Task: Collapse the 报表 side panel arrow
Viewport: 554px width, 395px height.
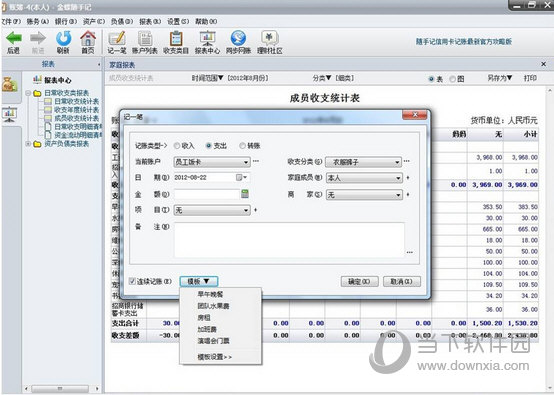Action: click(x=99, y=65)
